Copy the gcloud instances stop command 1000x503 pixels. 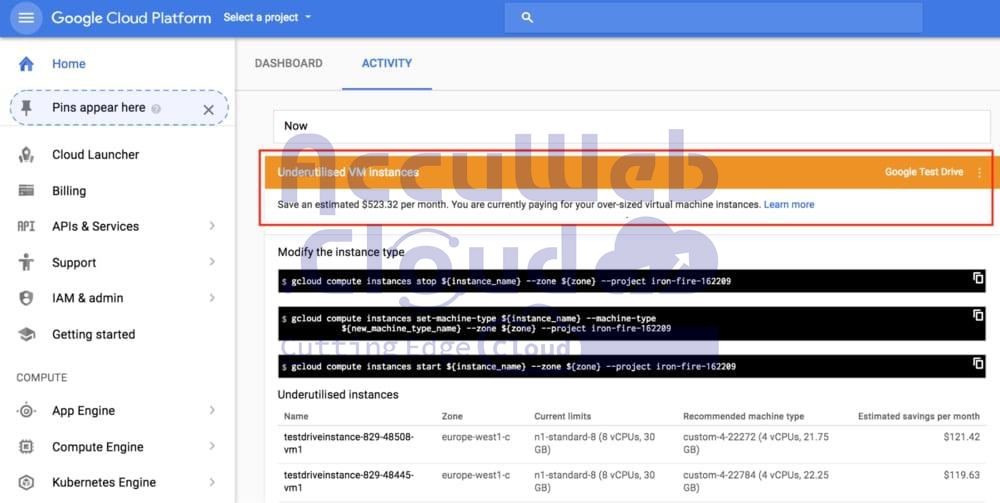[978, 279]
